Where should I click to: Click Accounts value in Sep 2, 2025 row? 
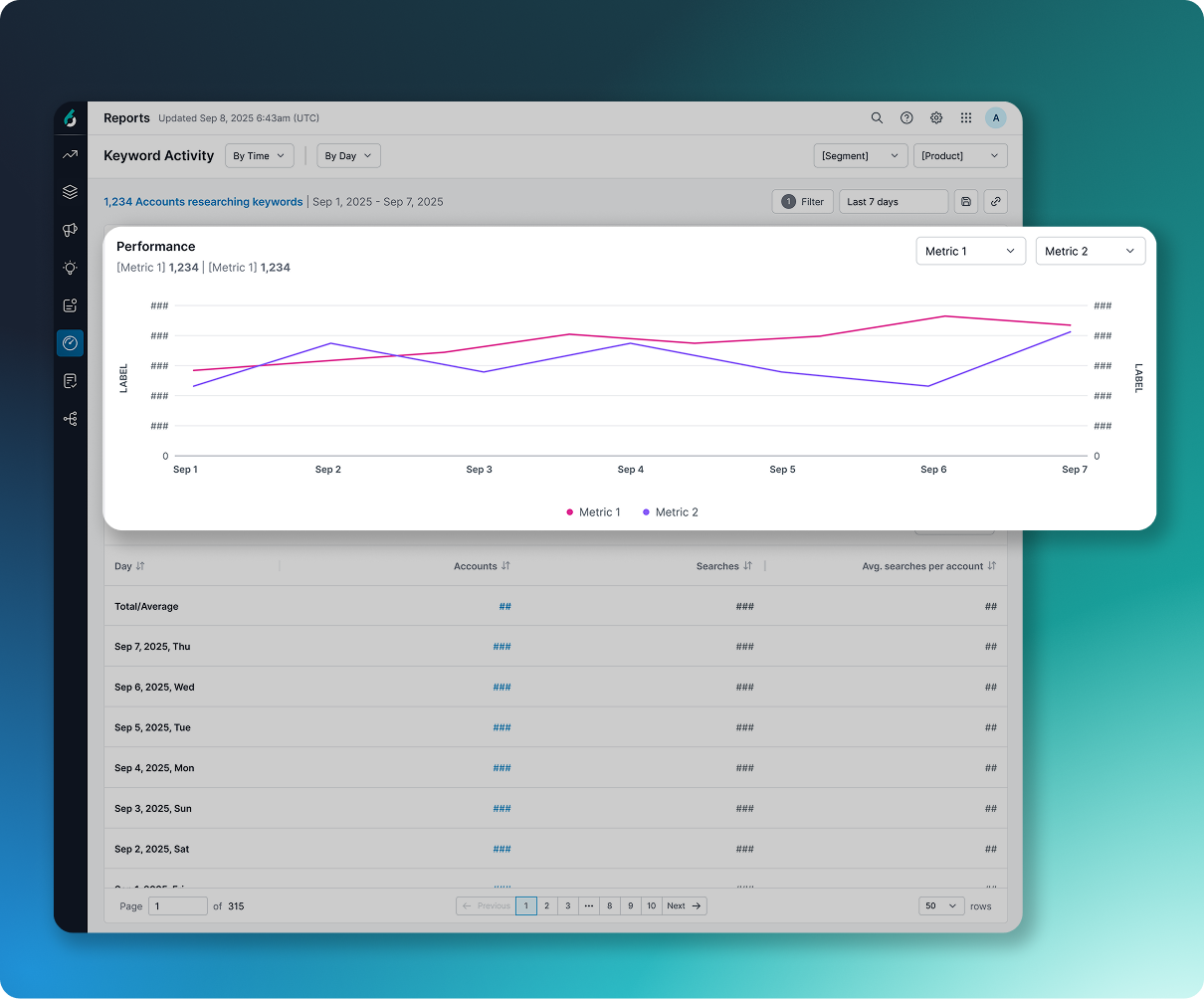point(502,849)
